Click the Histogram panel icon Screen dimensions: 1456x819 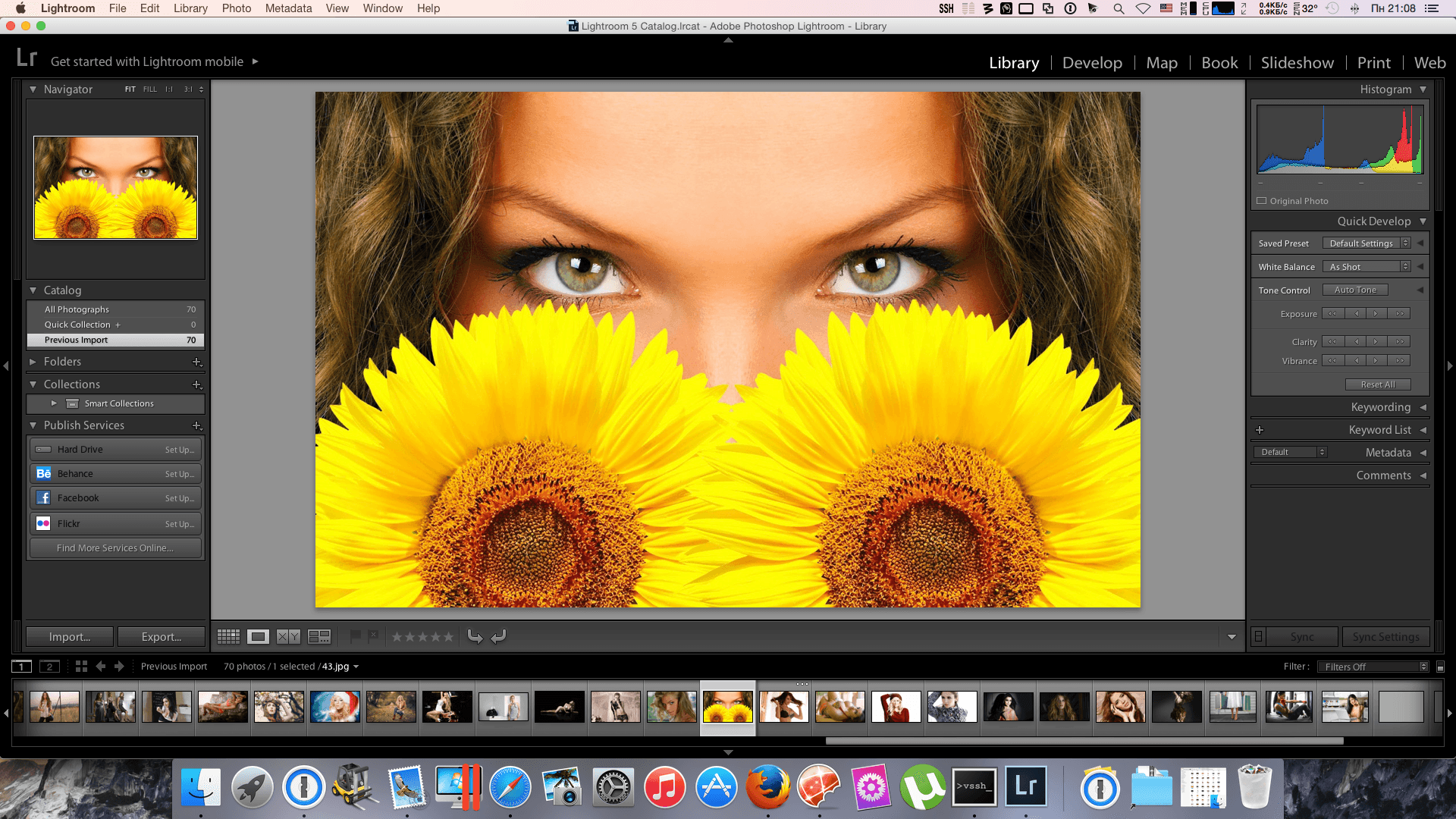(x=1421, y=89)
